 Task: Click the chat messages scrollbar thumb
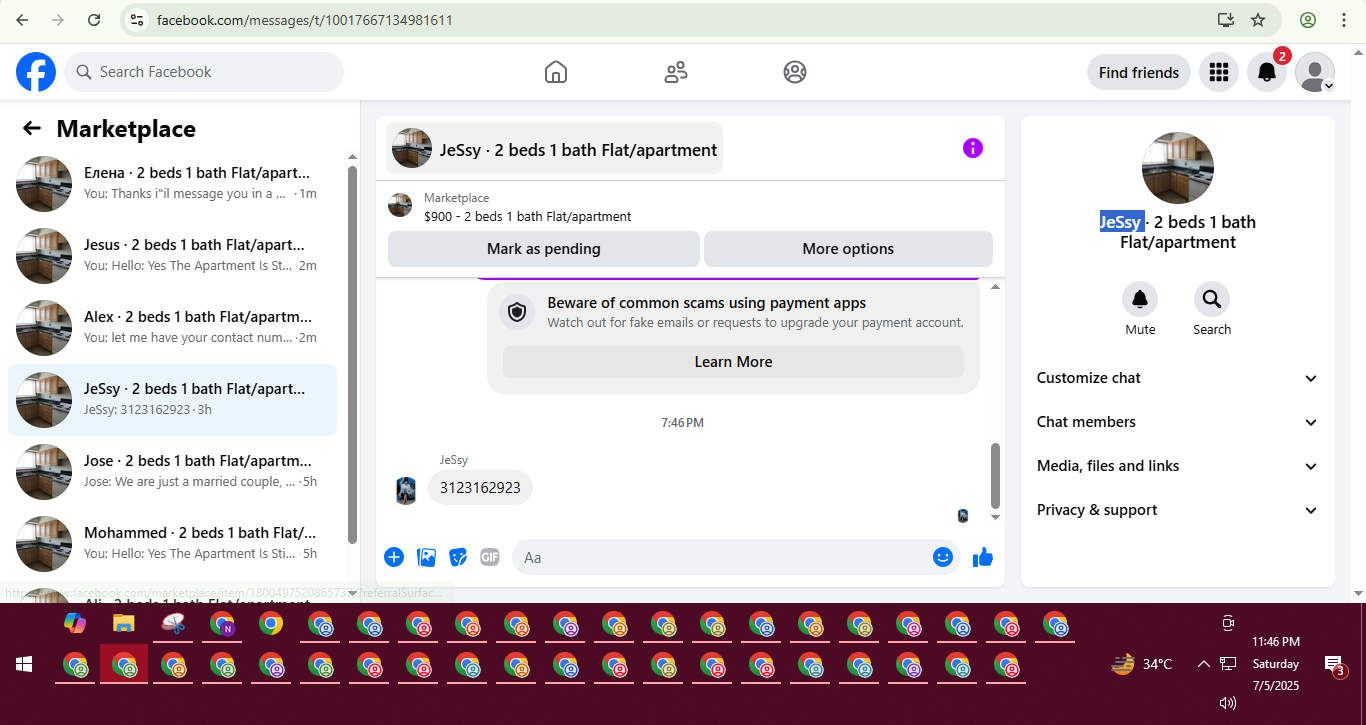coord(995,475)
